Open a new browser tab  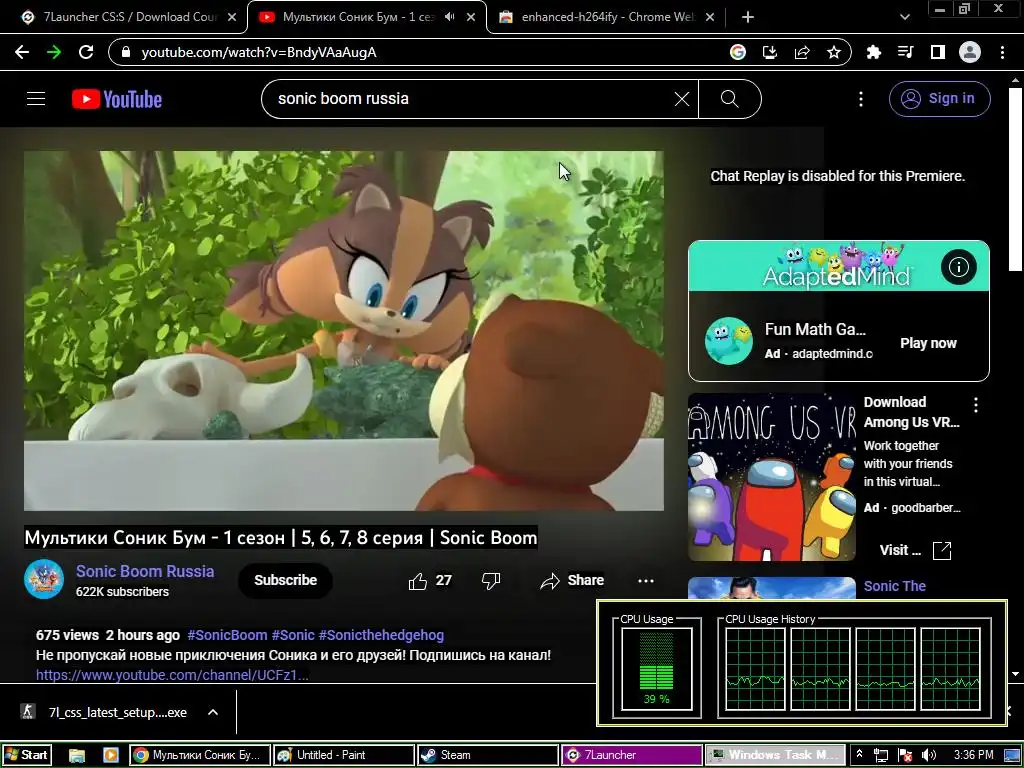click(748, 17)
